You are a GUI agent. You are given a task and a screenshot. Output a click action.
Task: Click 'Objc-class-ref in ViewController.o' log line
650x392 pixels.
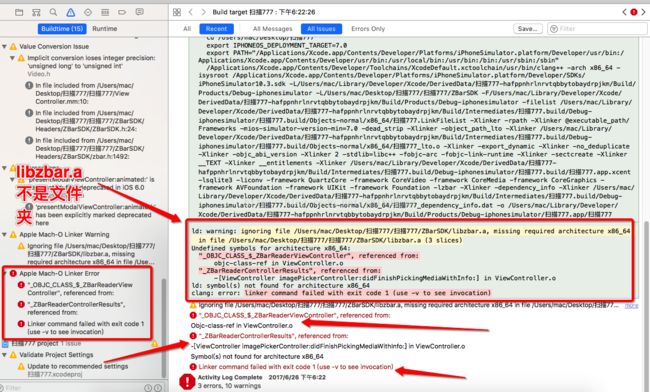pos(242,326)
